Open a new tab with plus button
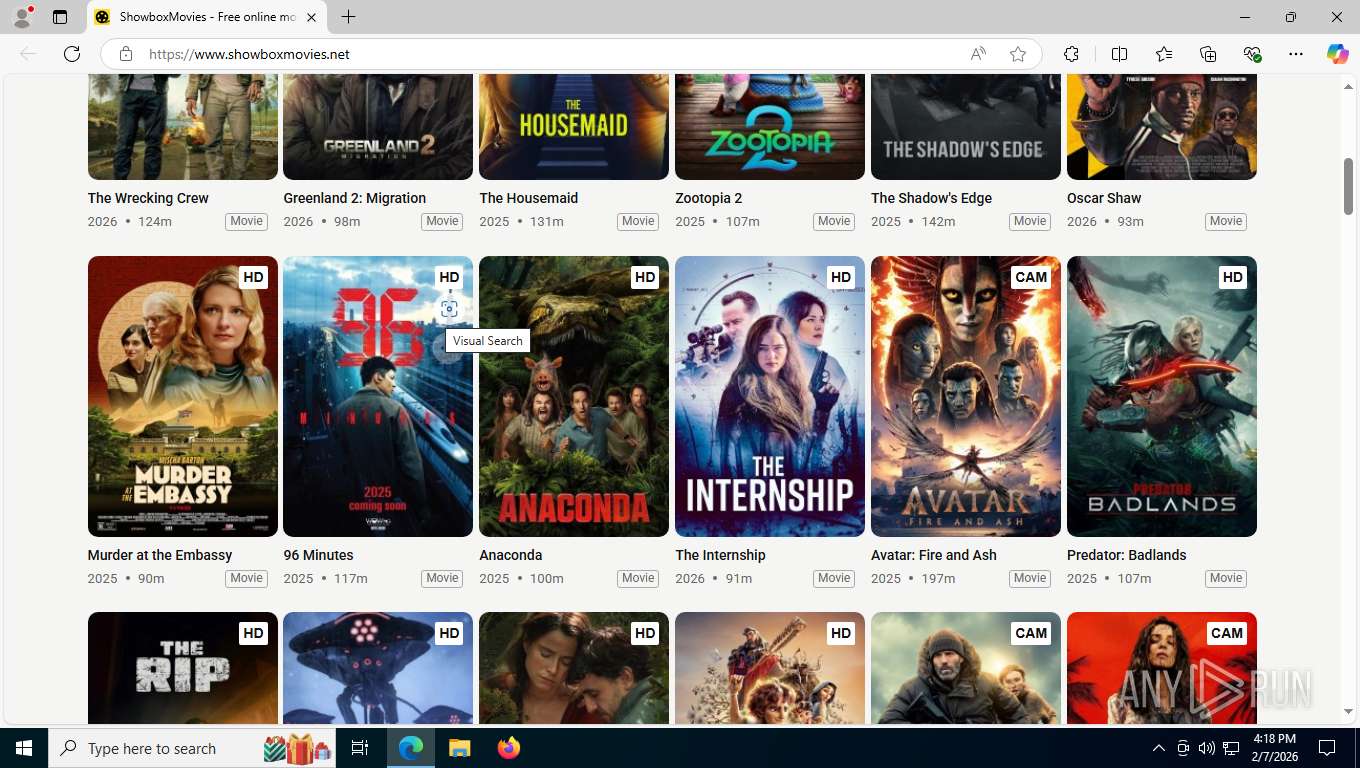 pyautogui.click(x=348, y=17)
